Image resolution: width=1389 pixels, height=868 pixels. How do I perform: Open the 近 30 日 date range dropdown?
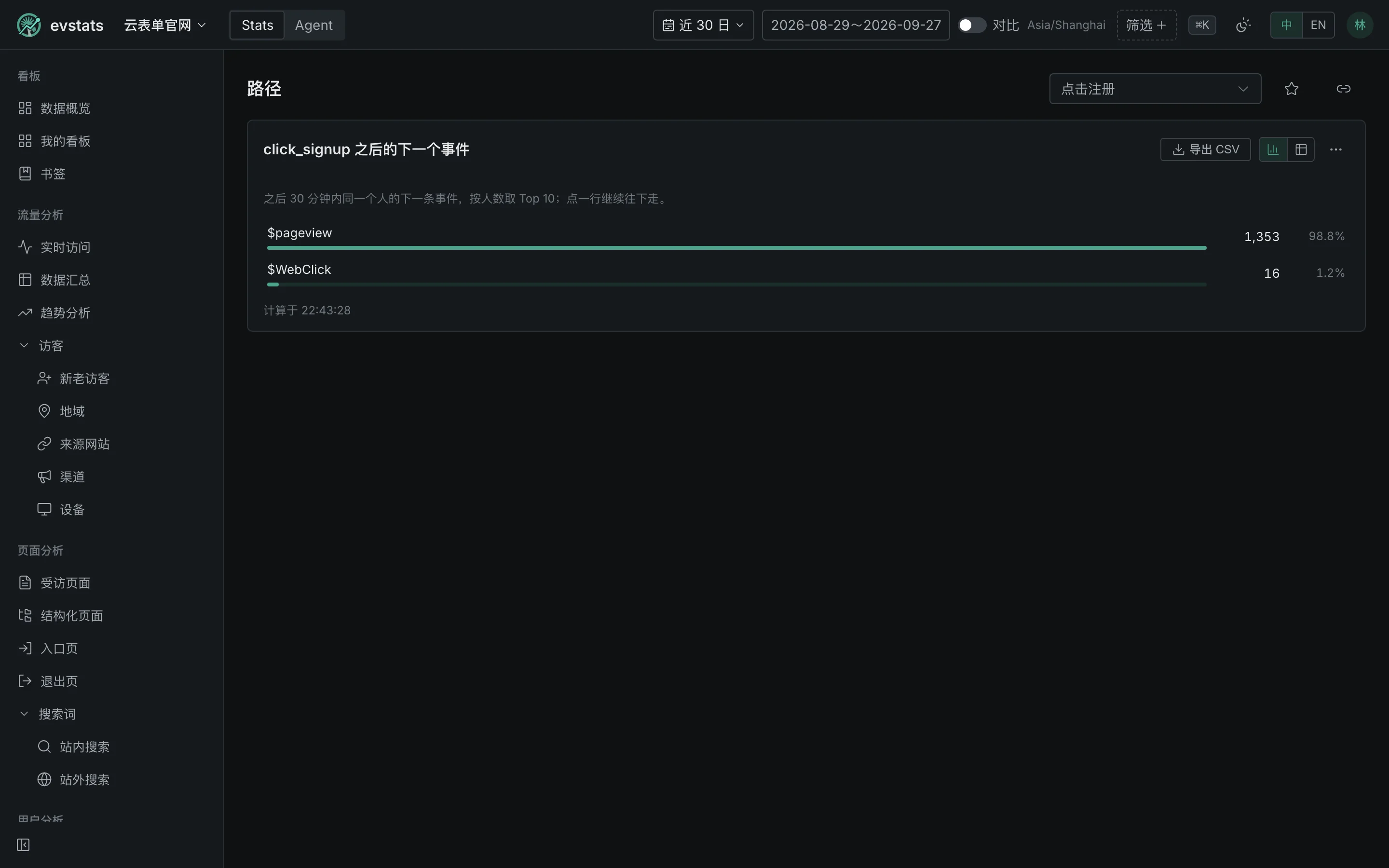[x=703, y=25]
